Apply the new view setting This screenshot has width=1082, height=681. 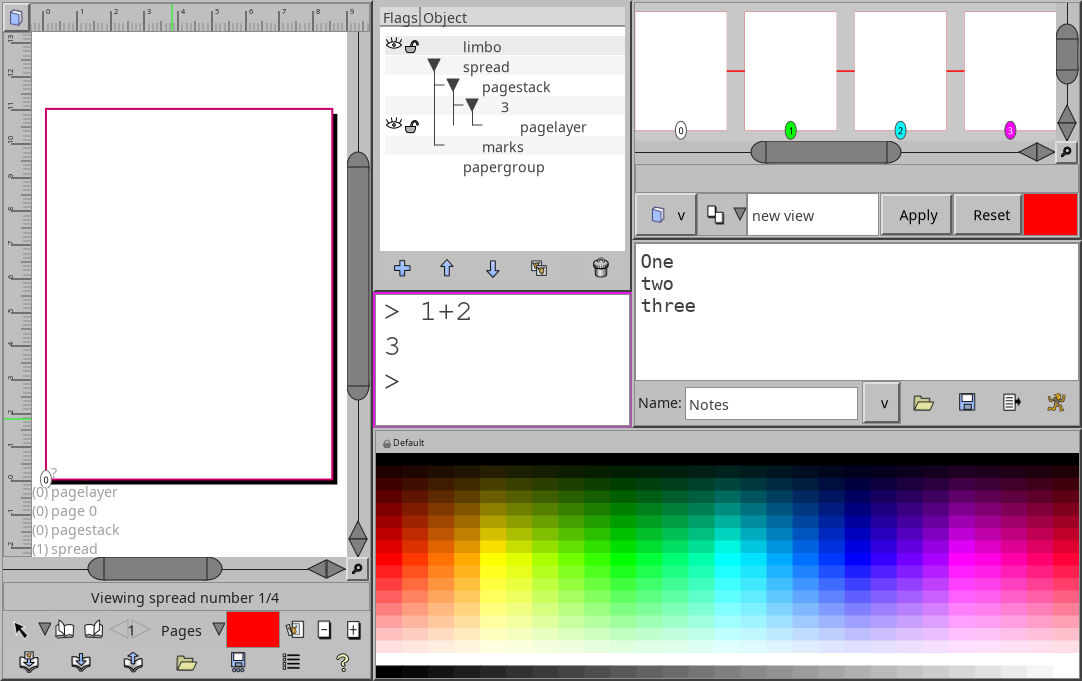[916, 214]
